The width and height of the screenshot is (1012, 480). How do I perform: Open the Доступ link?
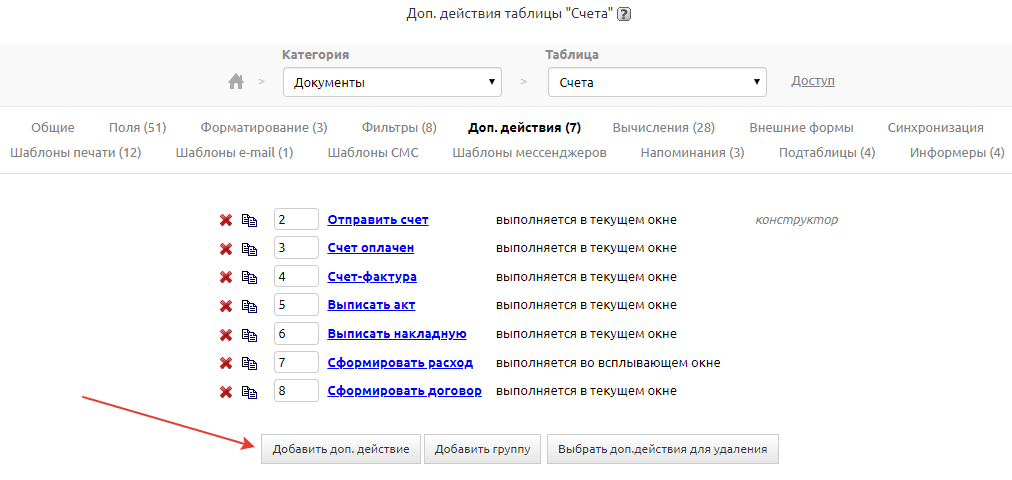pyautogui.click(x=812, y=81)
